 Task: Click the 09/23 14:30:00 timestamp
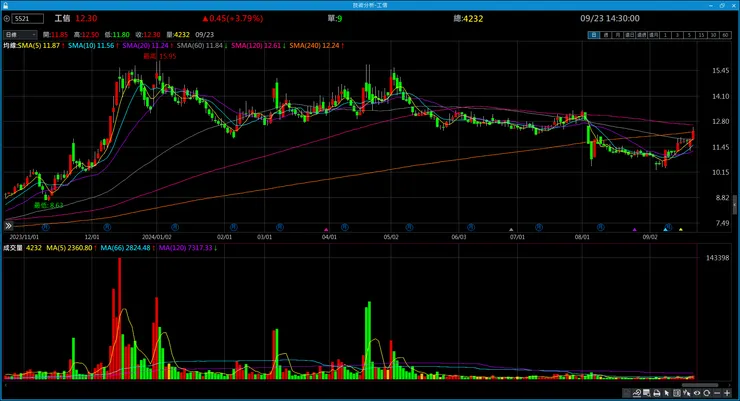(x=610, y=19)
